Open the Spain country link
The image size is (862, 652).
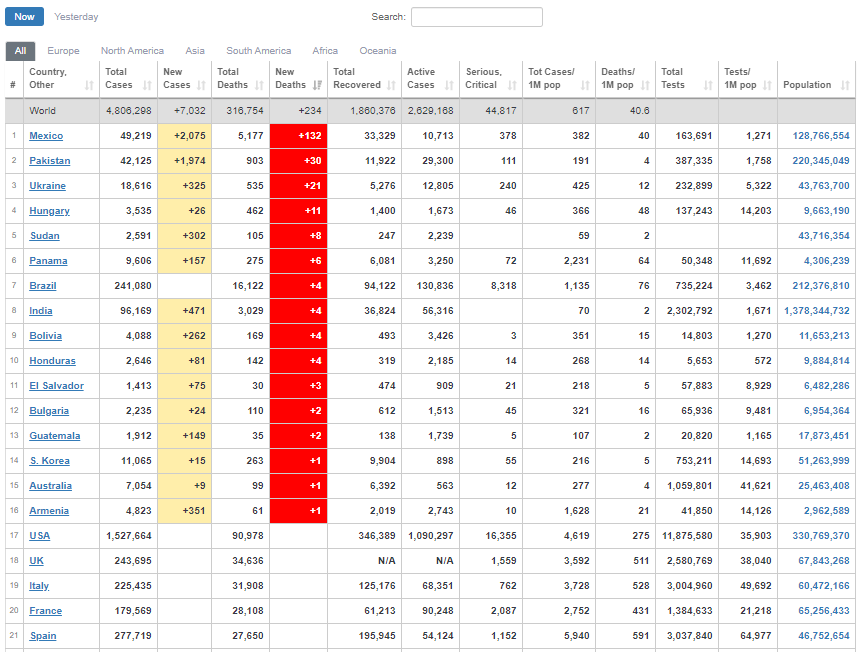click(43, 636)
